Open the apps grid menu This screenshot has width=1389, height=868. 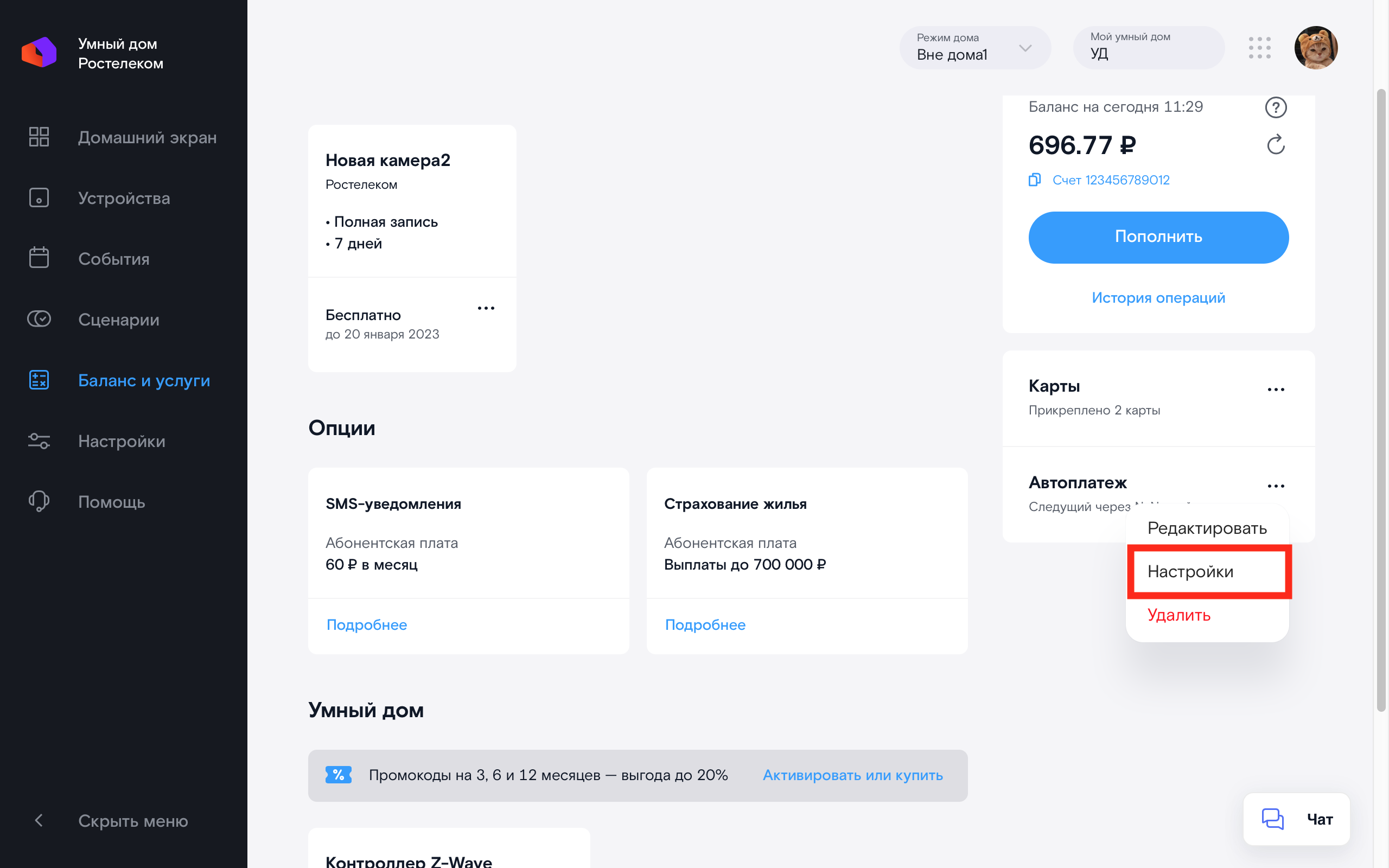point(1260,49)
